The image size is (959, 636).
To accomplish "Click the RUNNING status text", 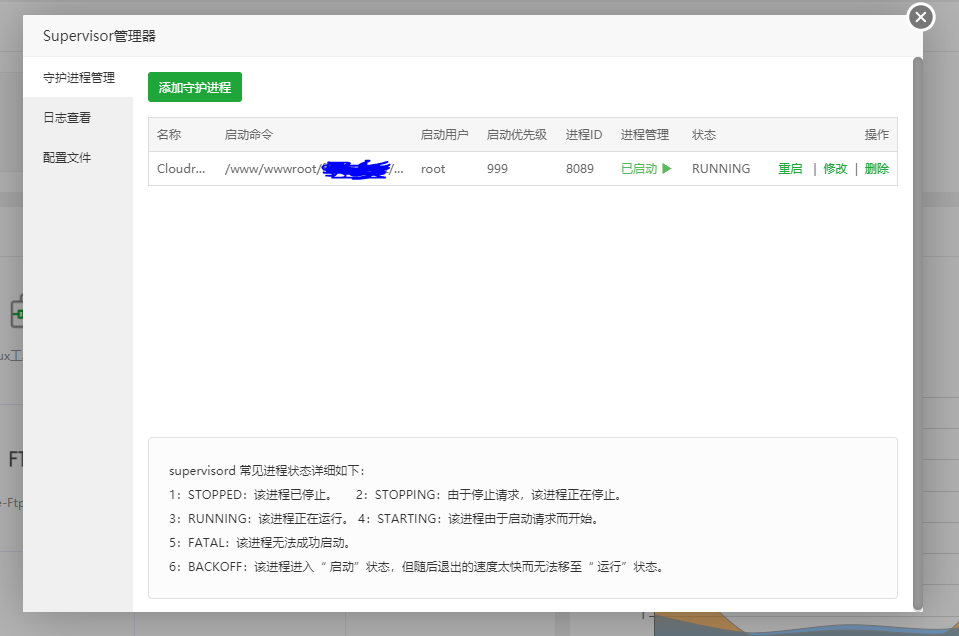I will (x=720, y=169).
